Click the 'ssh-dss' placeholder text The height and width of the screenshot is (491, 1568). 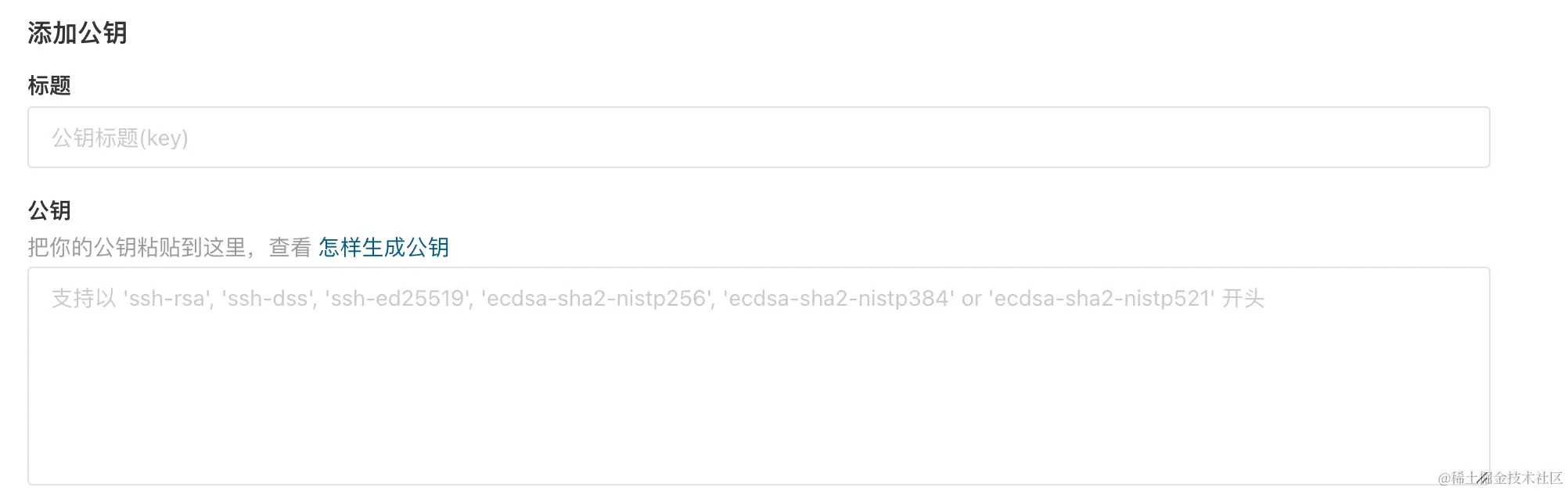point(268,299)
